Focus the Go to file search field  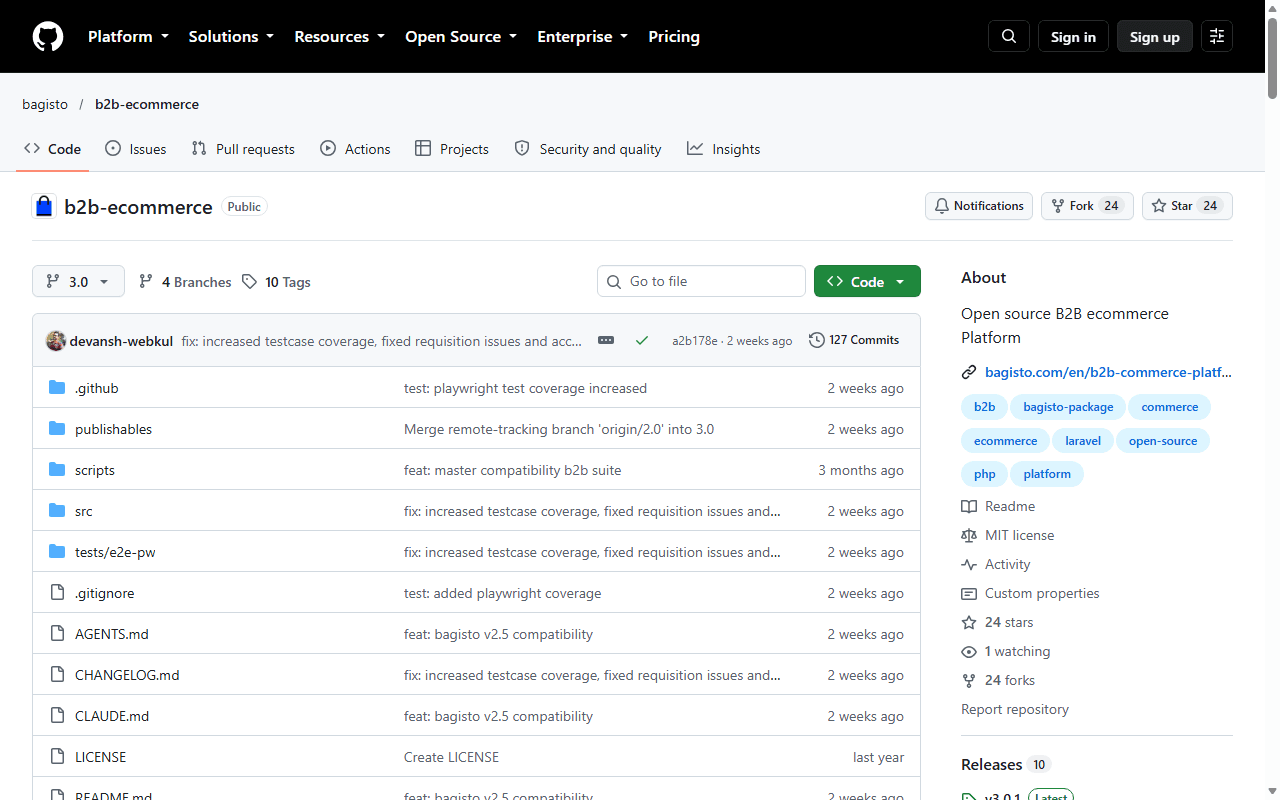[701, 282]
